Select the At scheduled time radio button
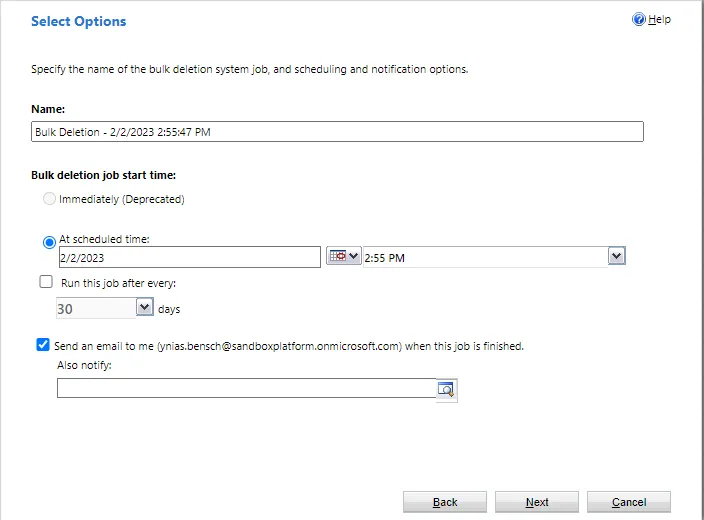 [49, 242]
